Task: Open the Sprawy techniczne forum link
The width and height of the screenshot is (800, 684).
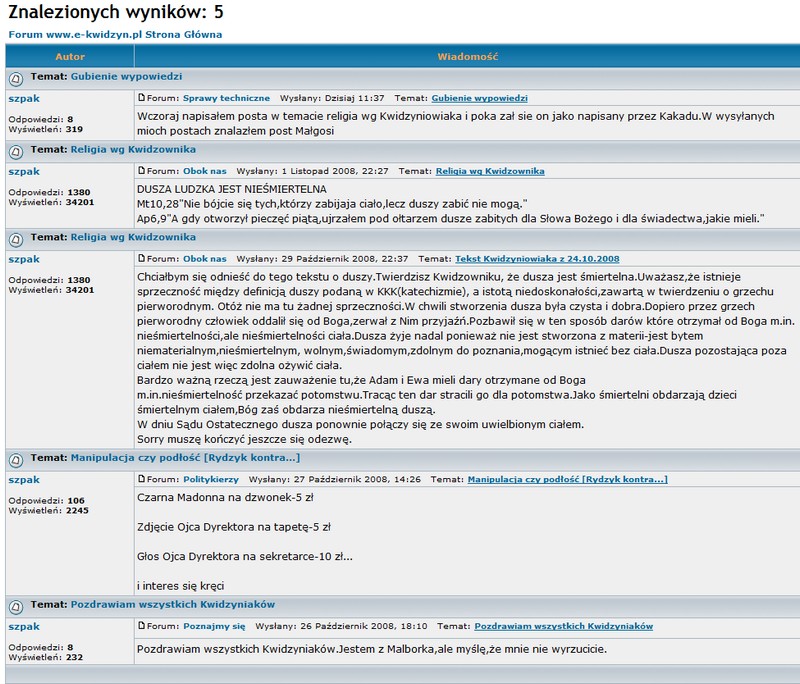Action: point(226,99)
